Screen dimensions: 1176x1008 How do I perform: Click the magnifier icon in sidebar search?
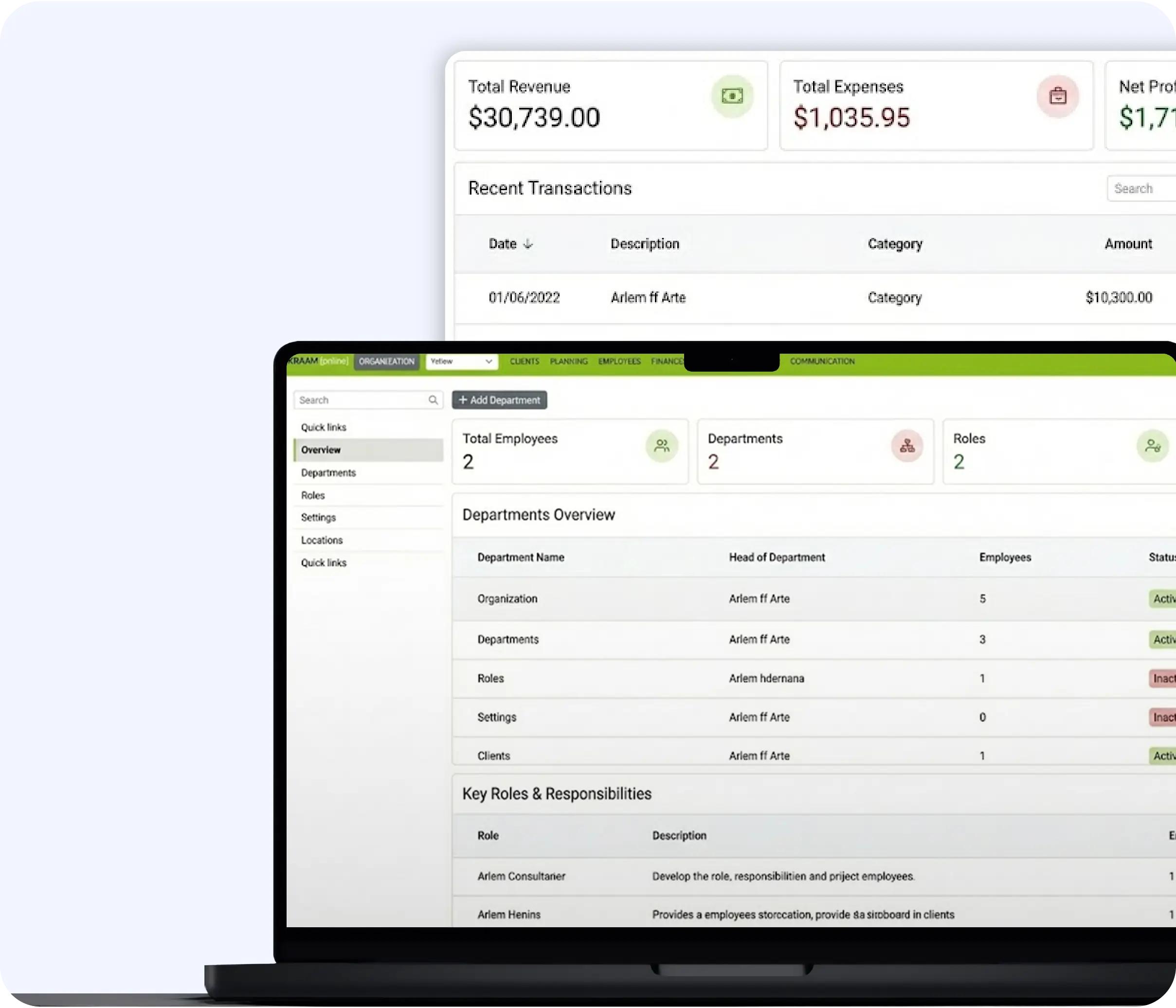click(x=433, y=400)
